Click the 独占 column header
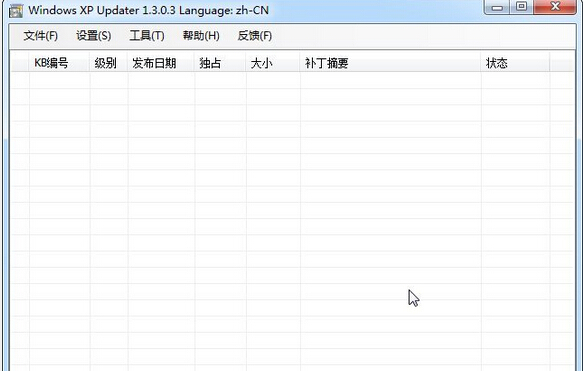Screen dimensions: 583x371 pos(220,63)
